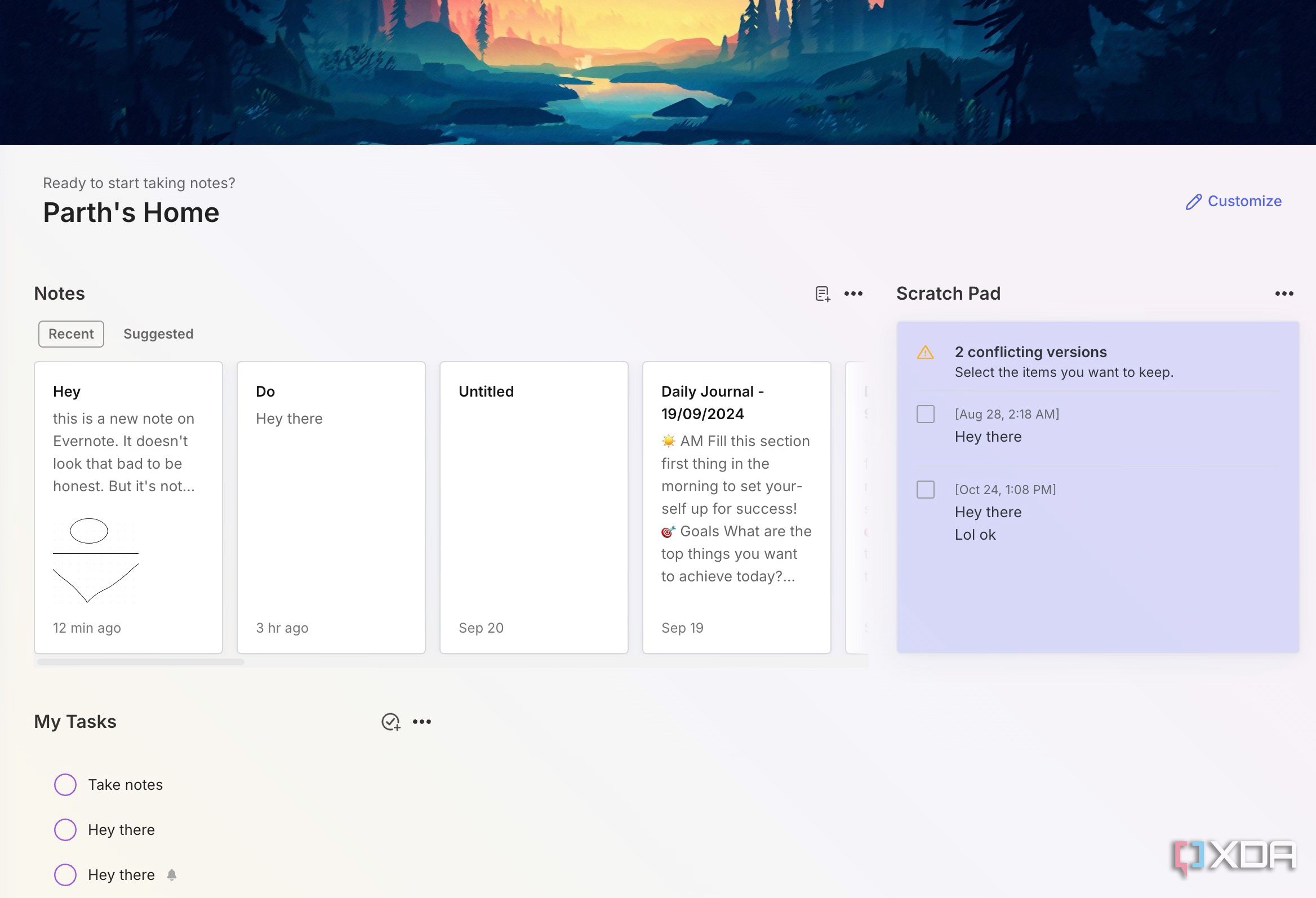Click the forest sunset banner image

658,73
